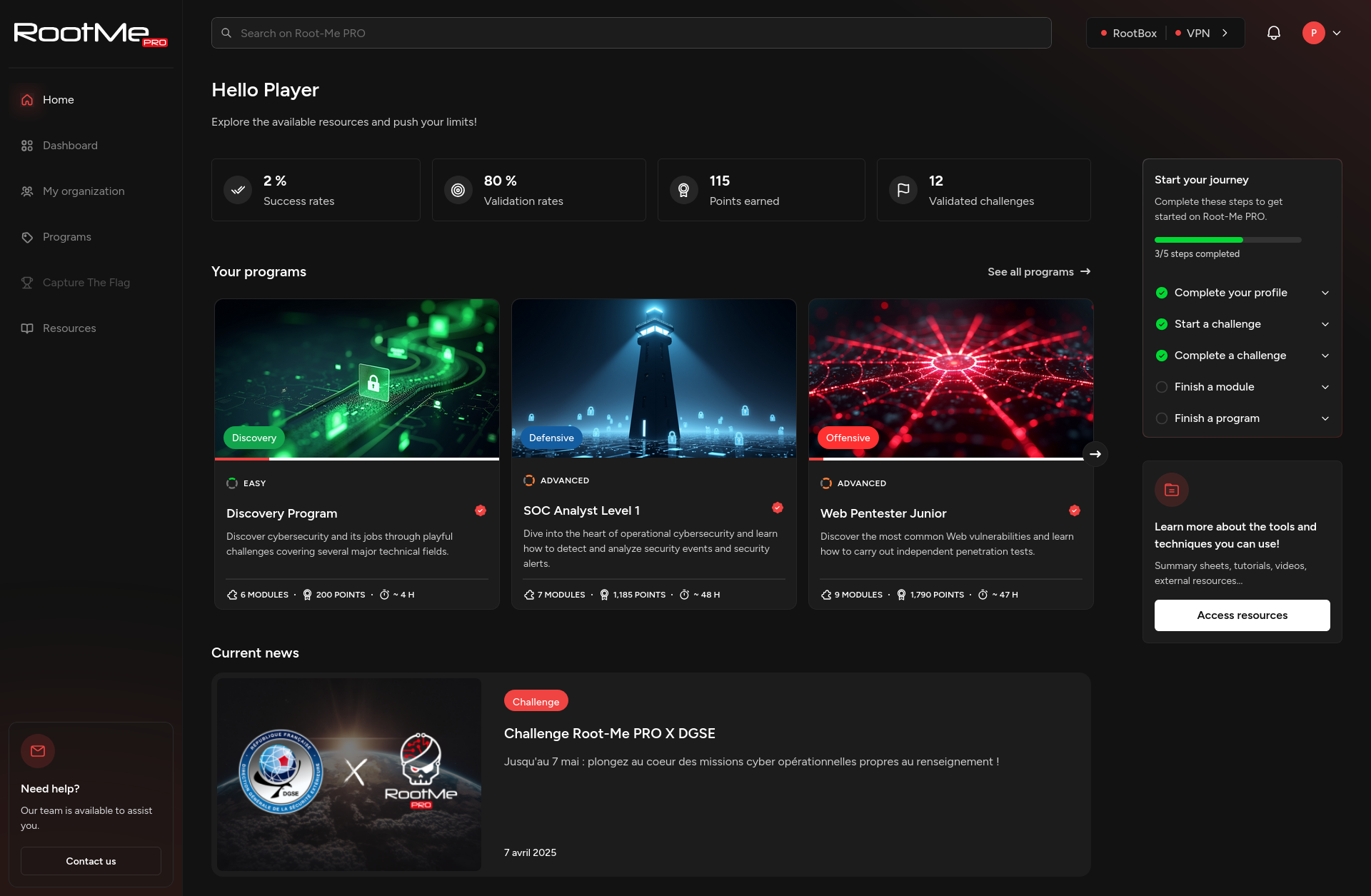
Task: Click Web Pentester Advanced difficulty ring icon
Action: [826, 483]
